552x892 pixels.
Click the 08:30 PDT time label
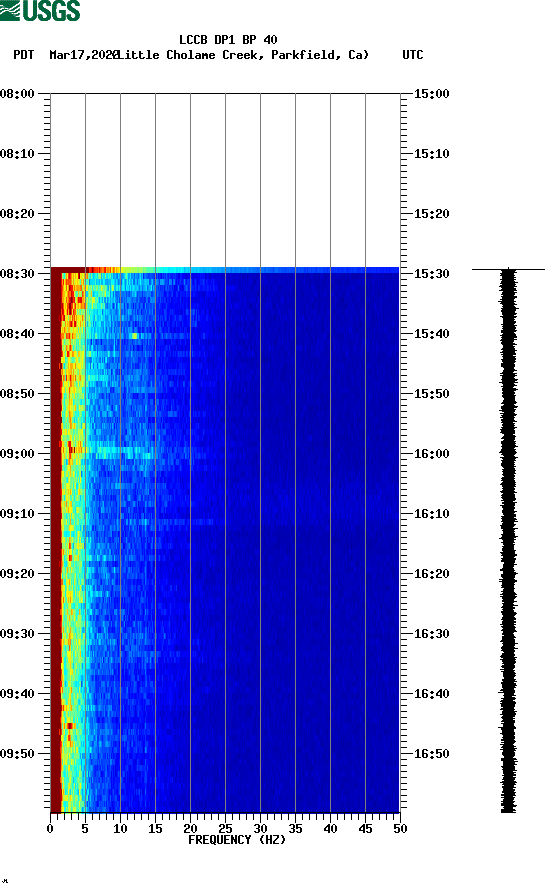(18, 274)
